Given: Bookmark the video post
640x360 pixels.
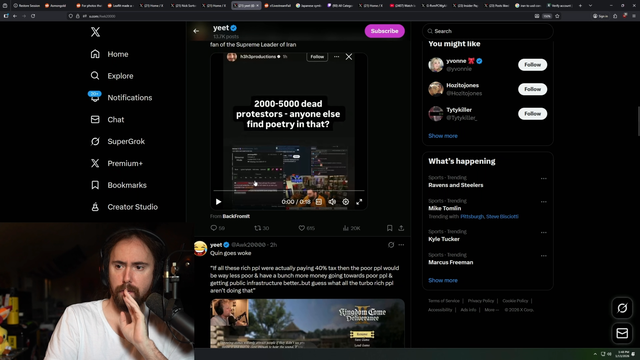Looking at the screenshot, I should (389, 228).
